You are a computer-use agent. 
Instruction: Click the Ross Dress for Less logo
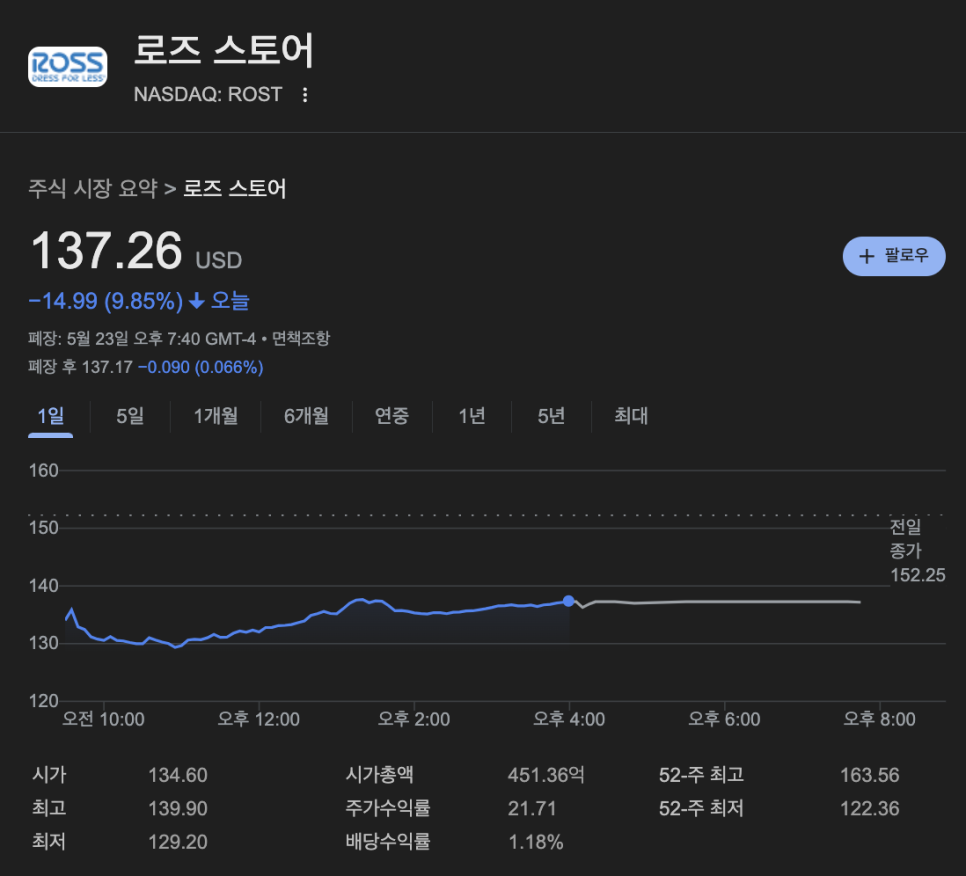click(68, 67)
